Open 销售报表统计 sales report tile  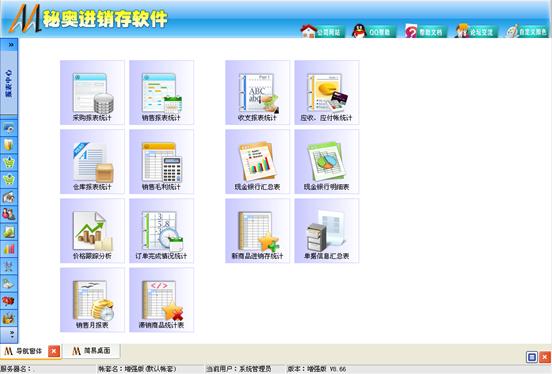[x=162, y=93]
